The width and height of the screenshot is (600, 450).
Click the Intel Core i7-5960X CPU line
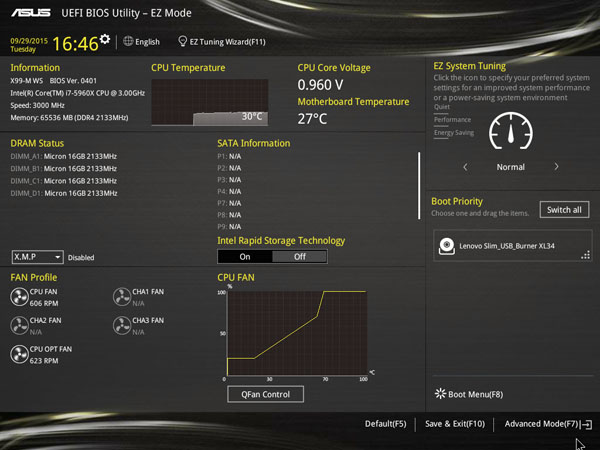click(x=78, y=93)
